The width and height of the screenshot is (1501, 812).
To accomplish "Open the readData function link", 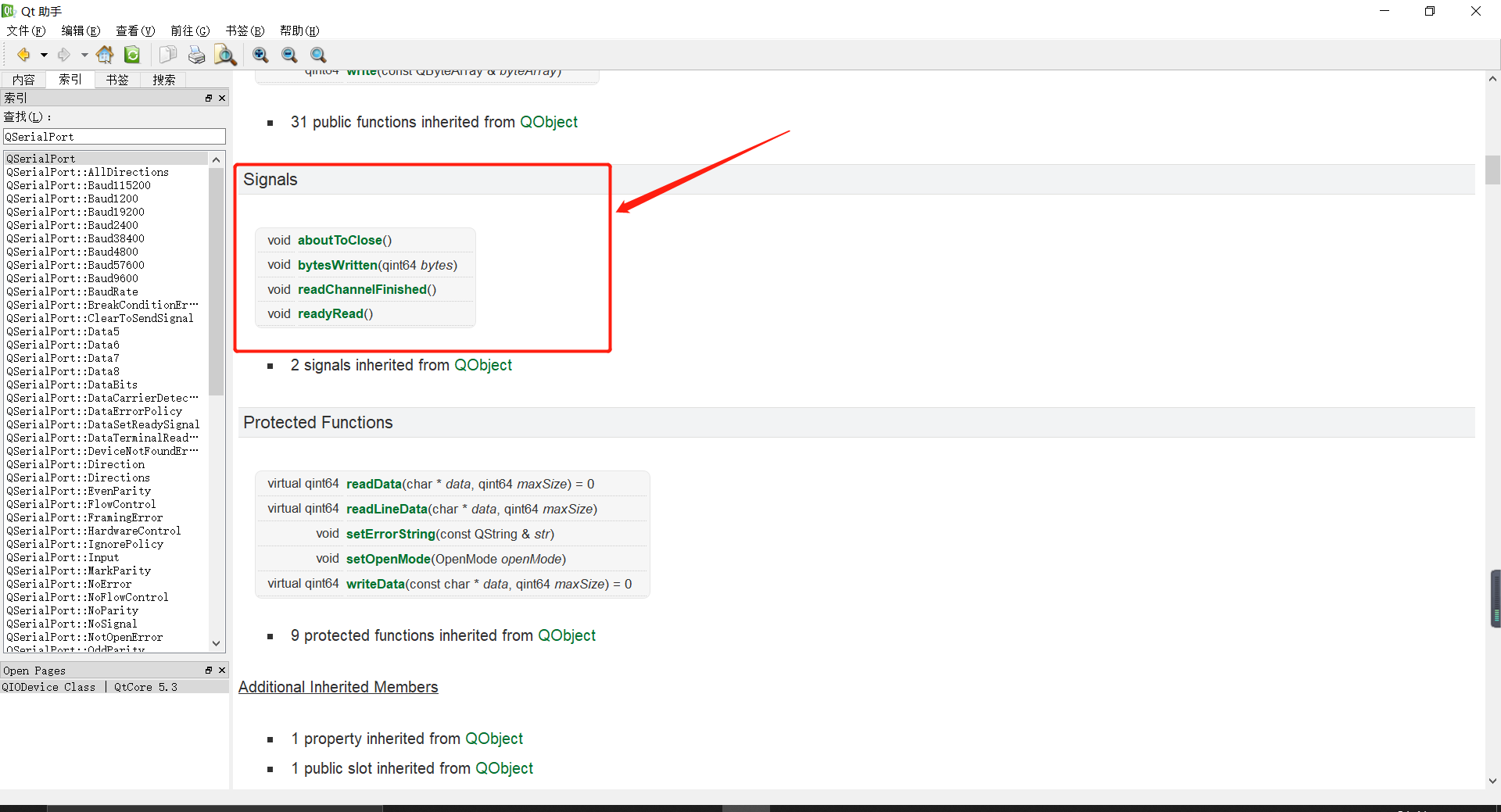I will pos(374,484).
